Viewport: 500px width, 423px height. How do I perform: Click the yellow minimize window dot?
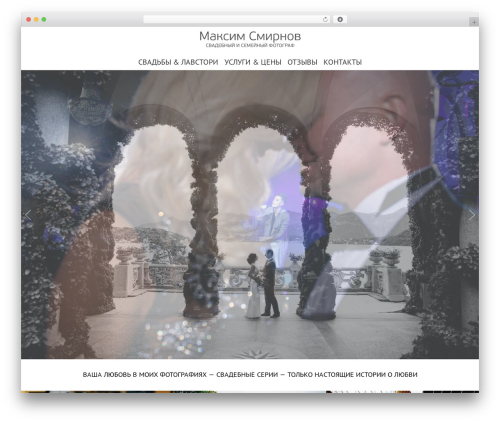pos(36,19)
